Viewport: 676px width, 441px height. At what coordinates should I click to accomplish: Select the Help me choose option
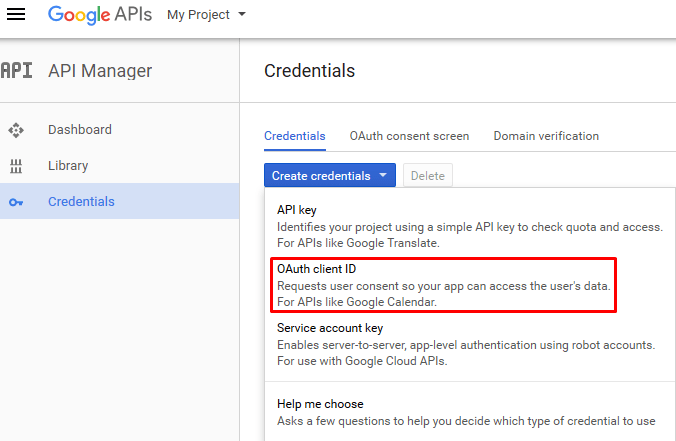470,412
